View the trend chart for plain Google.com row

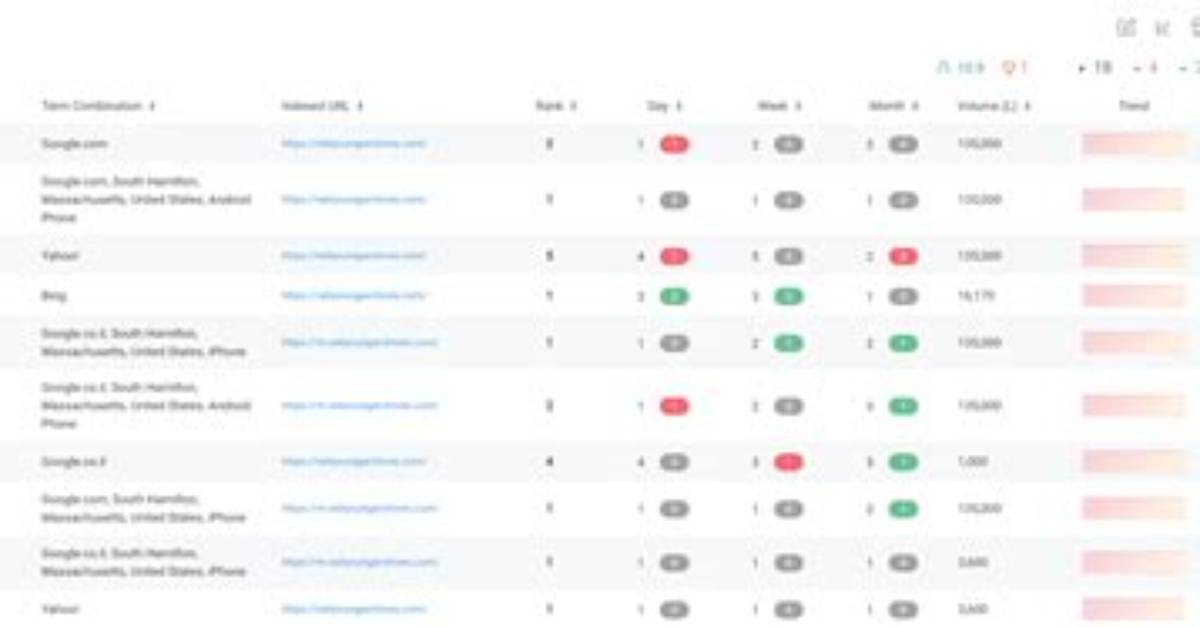coord(1134,144)
